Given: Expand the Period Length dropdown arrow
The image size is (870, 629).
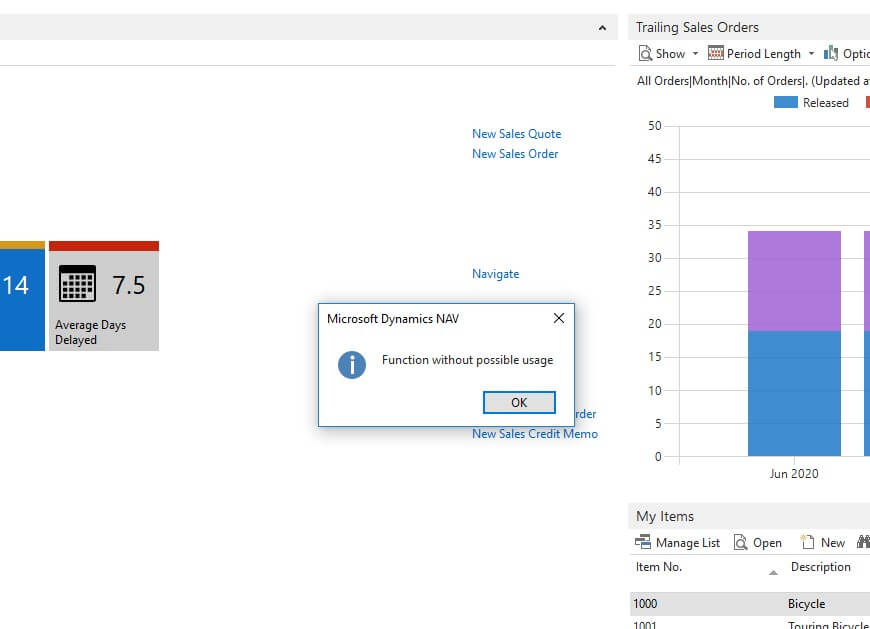Looking at the screenshot, I should 811,54.
